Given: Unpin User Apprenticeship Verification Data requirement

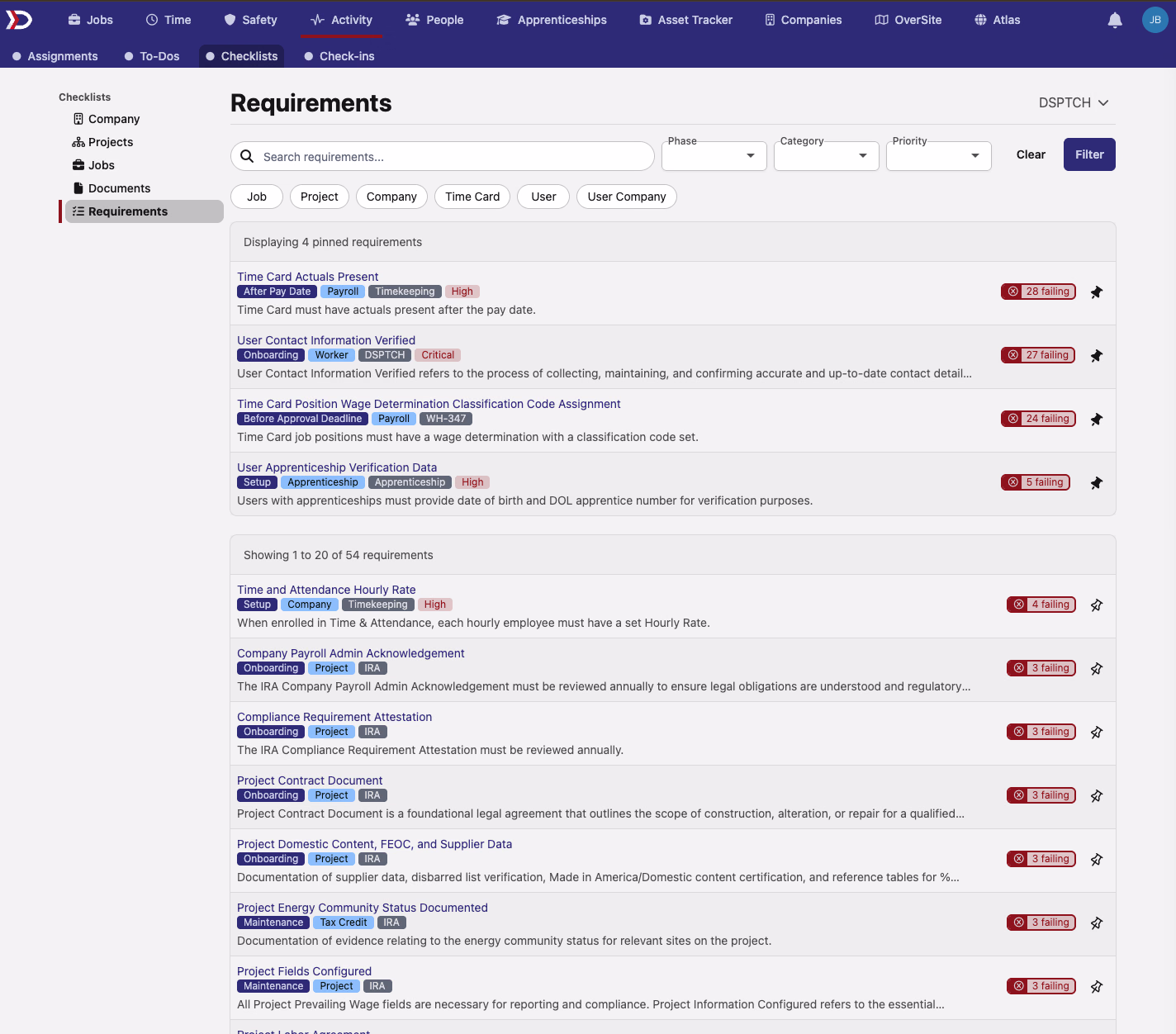Looking at the screenshot, I should coord(1097,483).
